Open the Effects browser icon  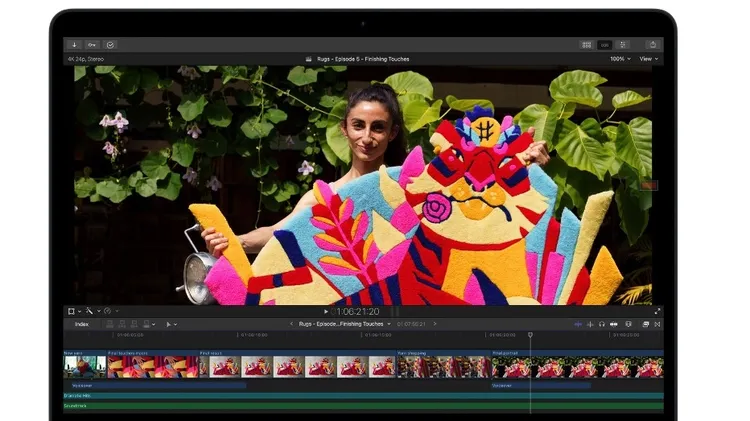tap(646, 324)
